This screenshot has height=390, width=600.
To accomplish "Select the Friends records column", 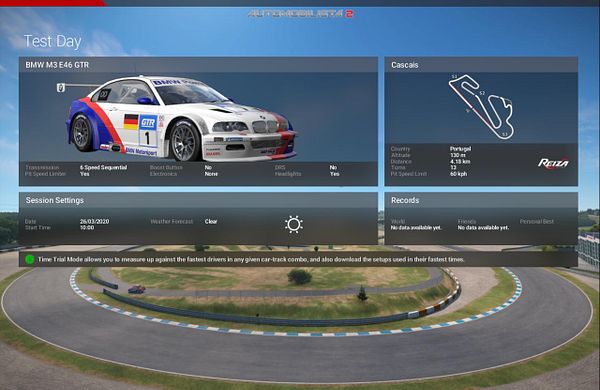I will pos(483,225).
